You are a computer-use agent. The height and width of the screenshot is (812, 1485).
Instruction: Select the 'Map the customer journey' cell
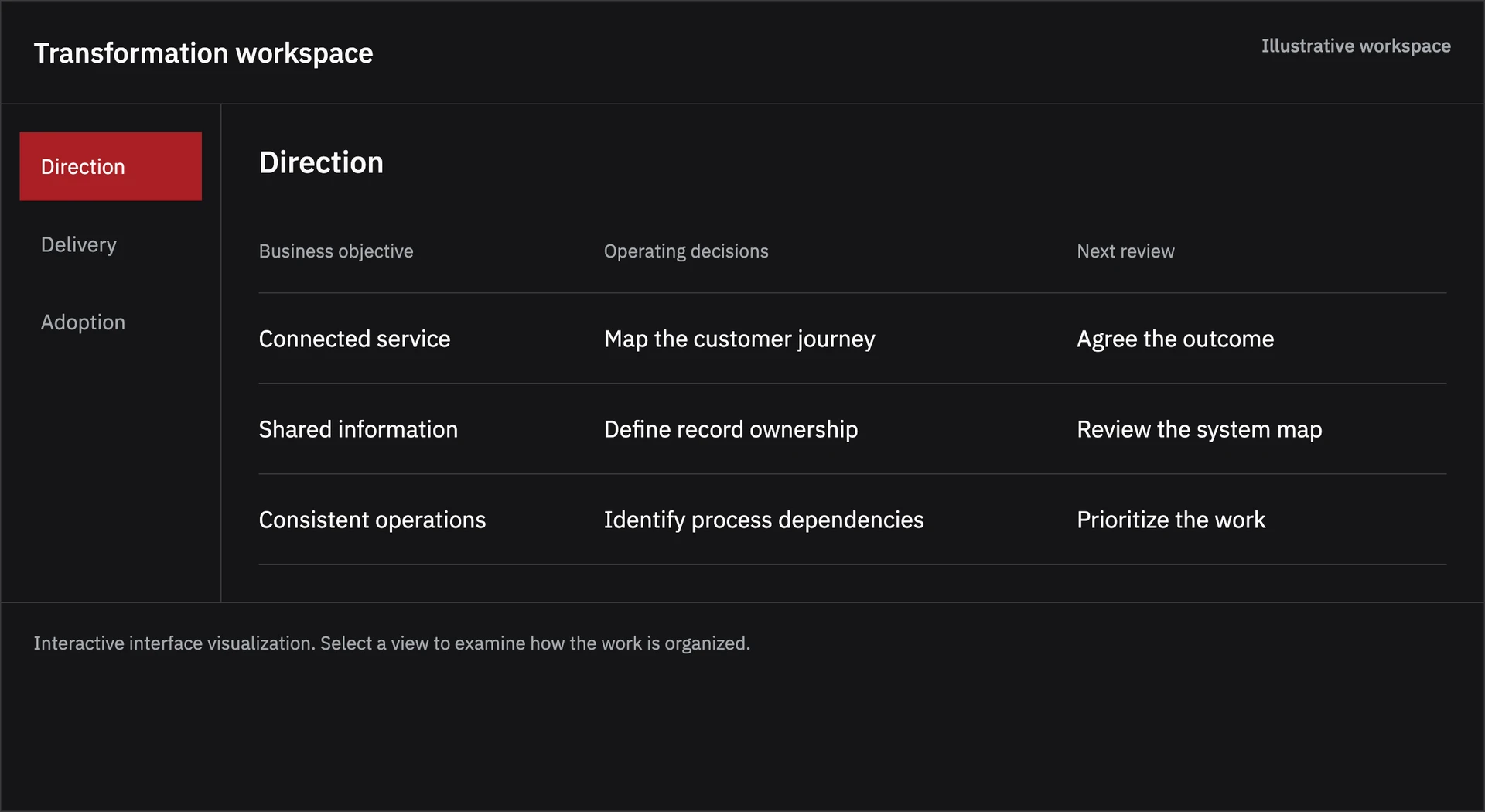(739, 339)
